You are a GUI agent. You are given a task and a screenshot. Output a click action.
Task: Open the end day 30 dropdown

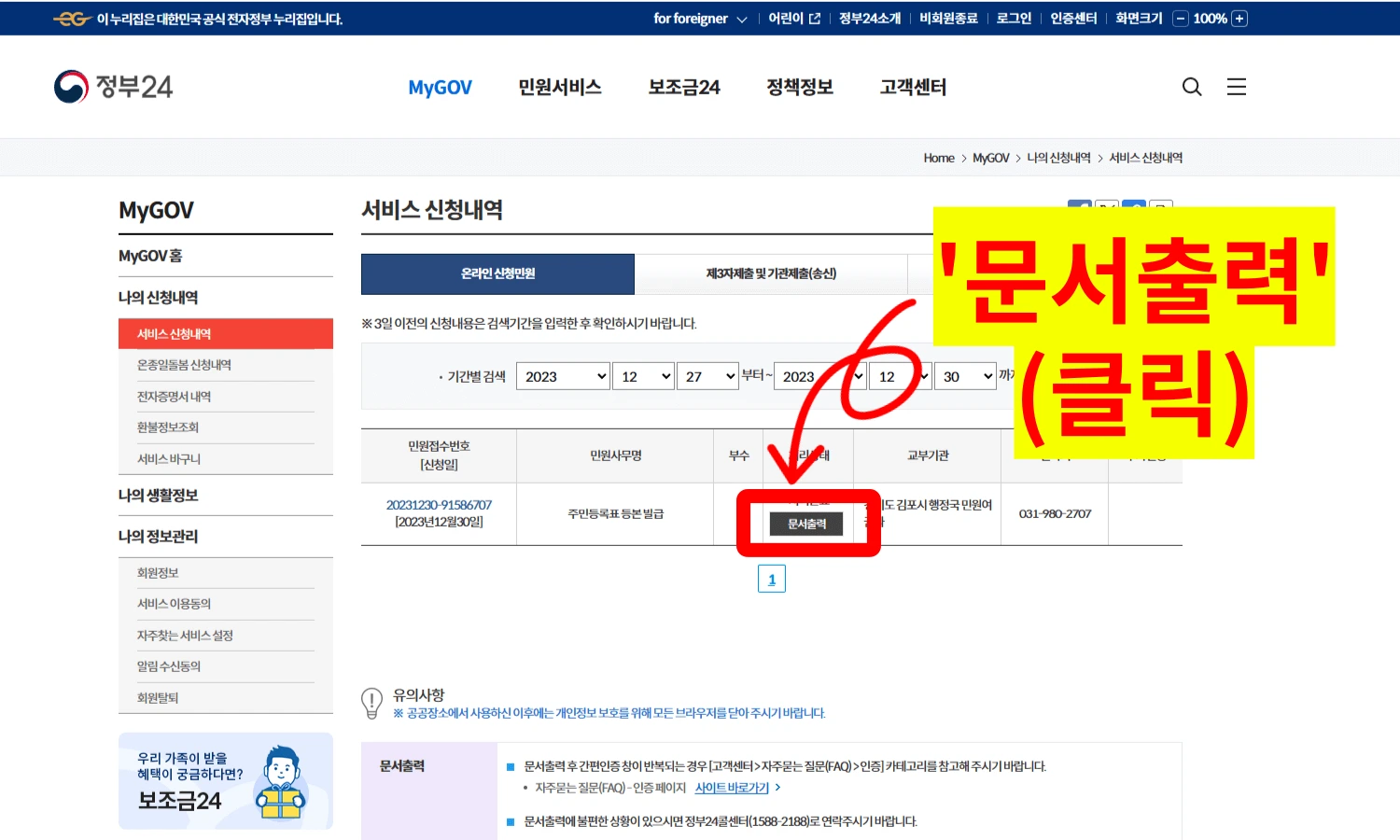(965, 376)
